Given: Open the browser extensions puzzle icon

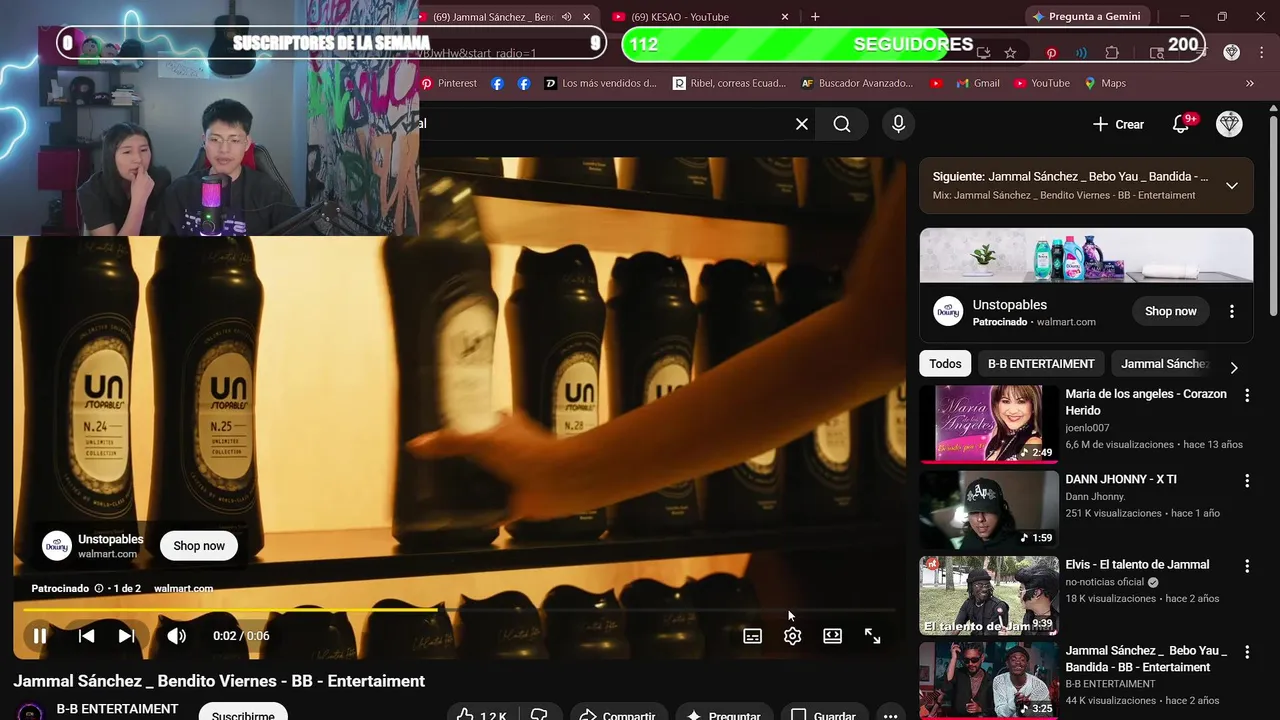Looking at the screenshot, I should tap(1112, 53).
